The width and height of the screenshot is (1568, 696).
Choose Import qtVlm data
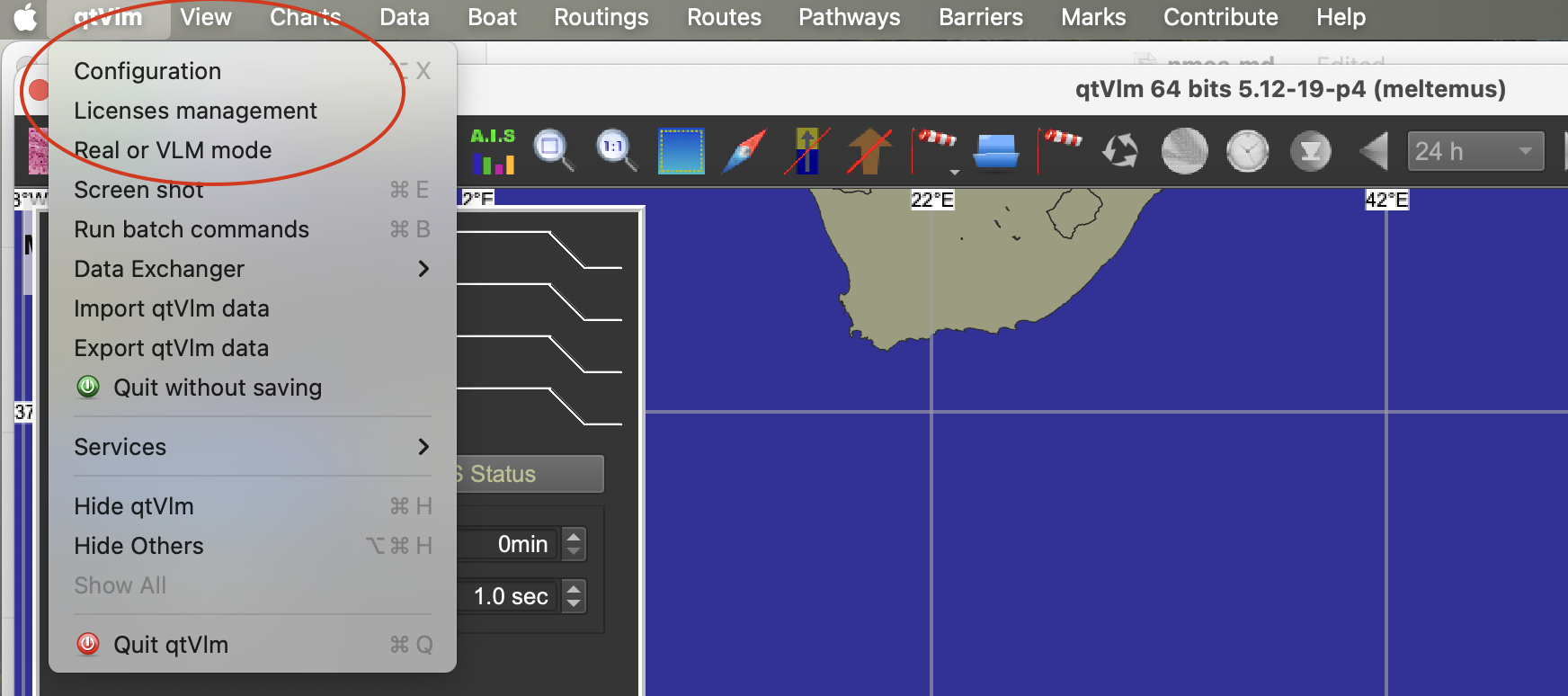253,308
